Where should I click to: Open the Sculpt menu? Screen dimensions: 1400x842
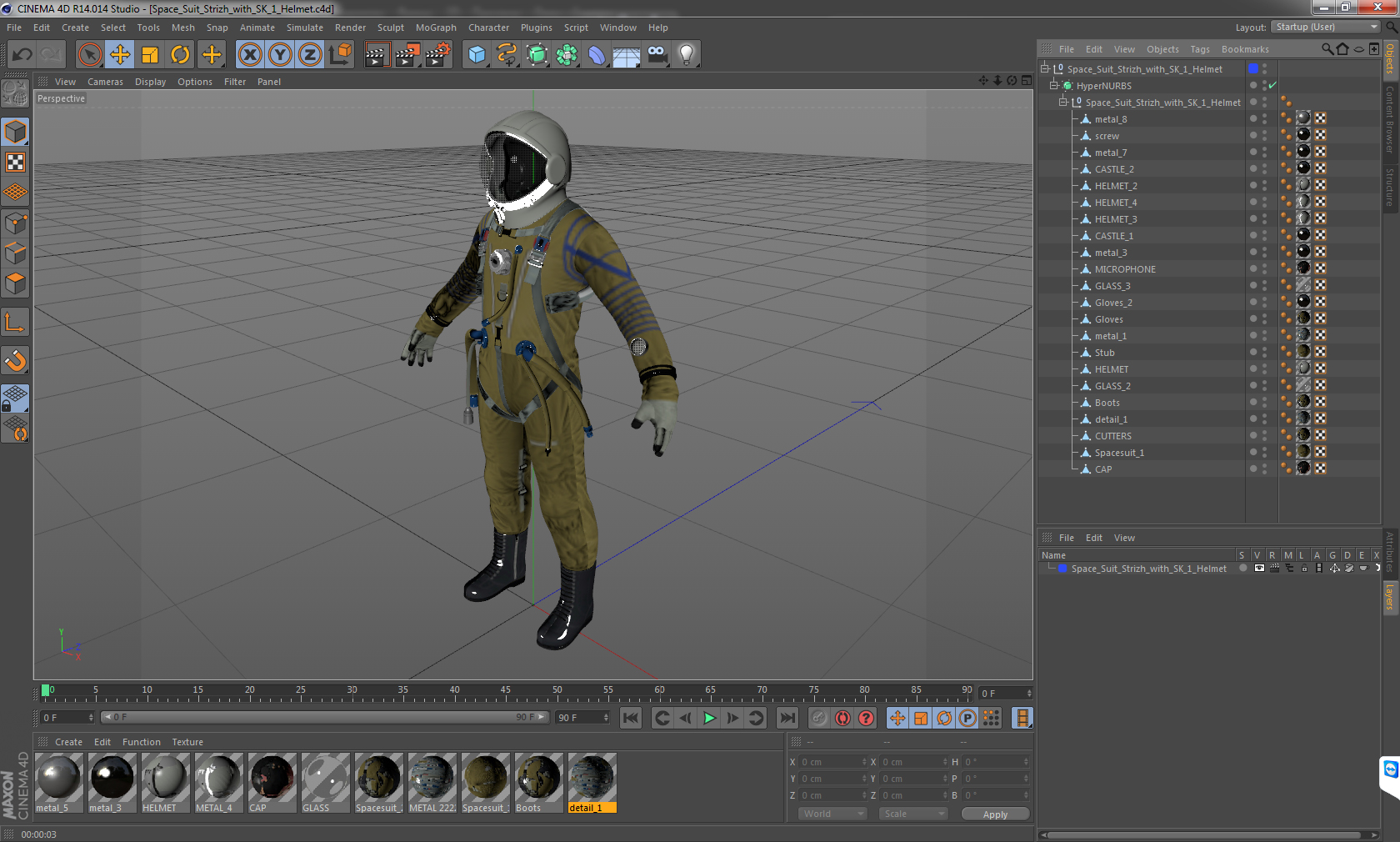coord(390,28)
